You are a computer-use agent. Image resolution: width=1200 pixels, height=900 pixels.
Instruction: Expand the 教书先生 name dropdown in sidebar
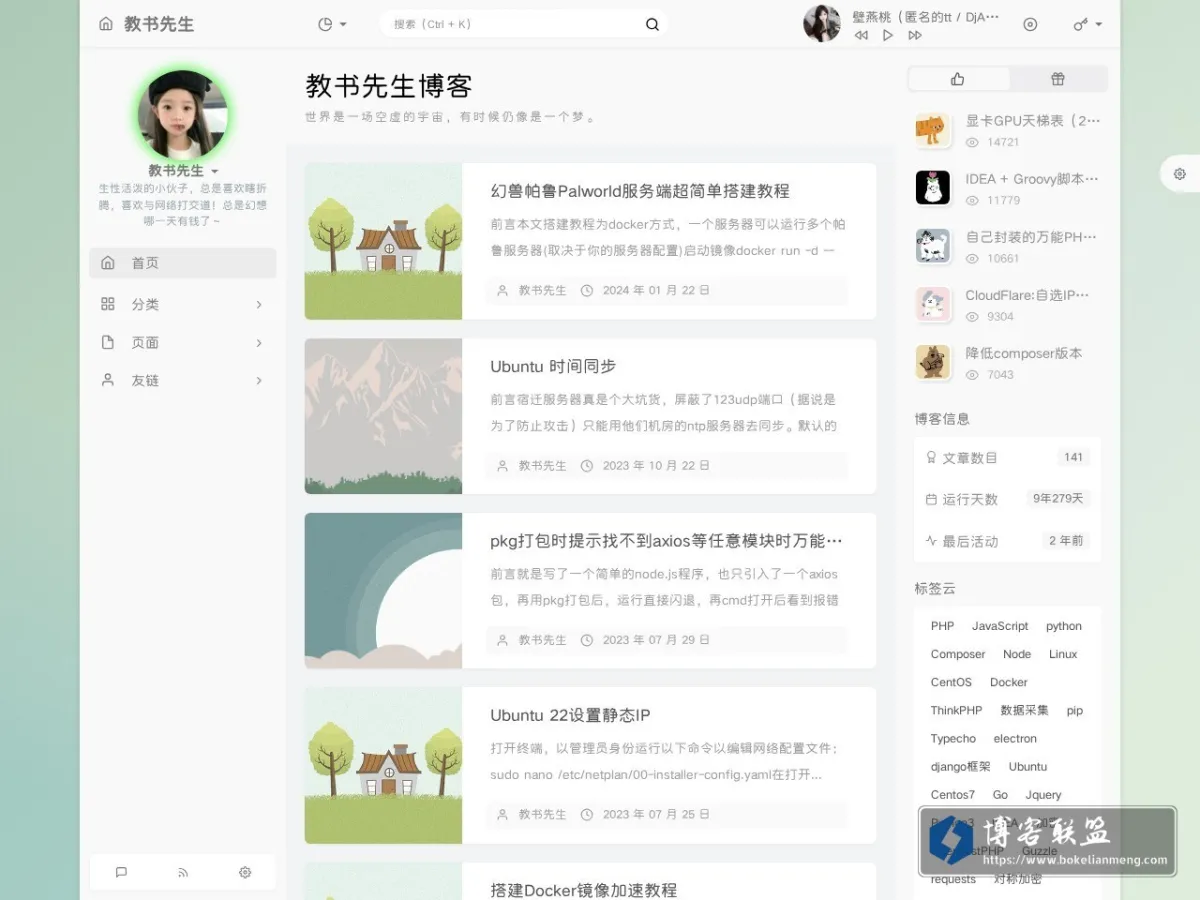point(183,171)
